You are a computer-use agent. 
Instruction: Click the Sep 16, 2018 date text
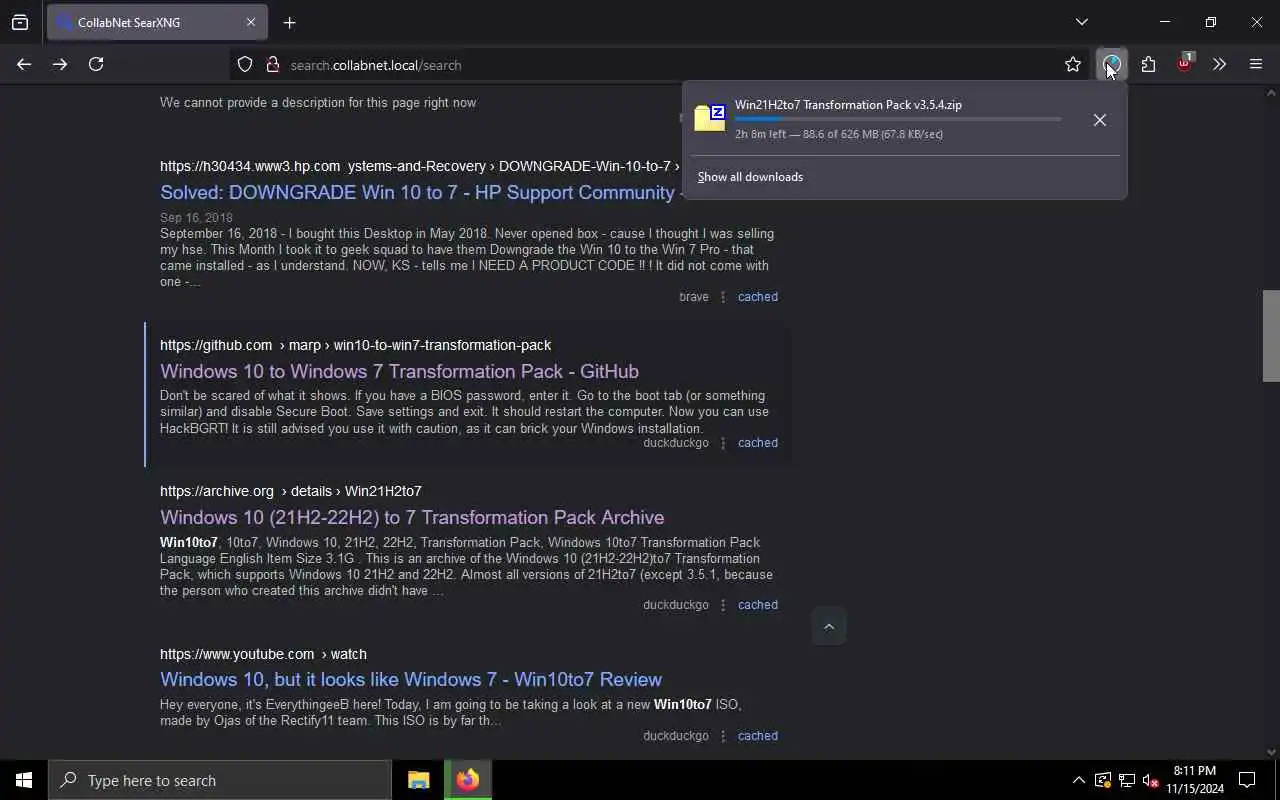click(196, 217)
